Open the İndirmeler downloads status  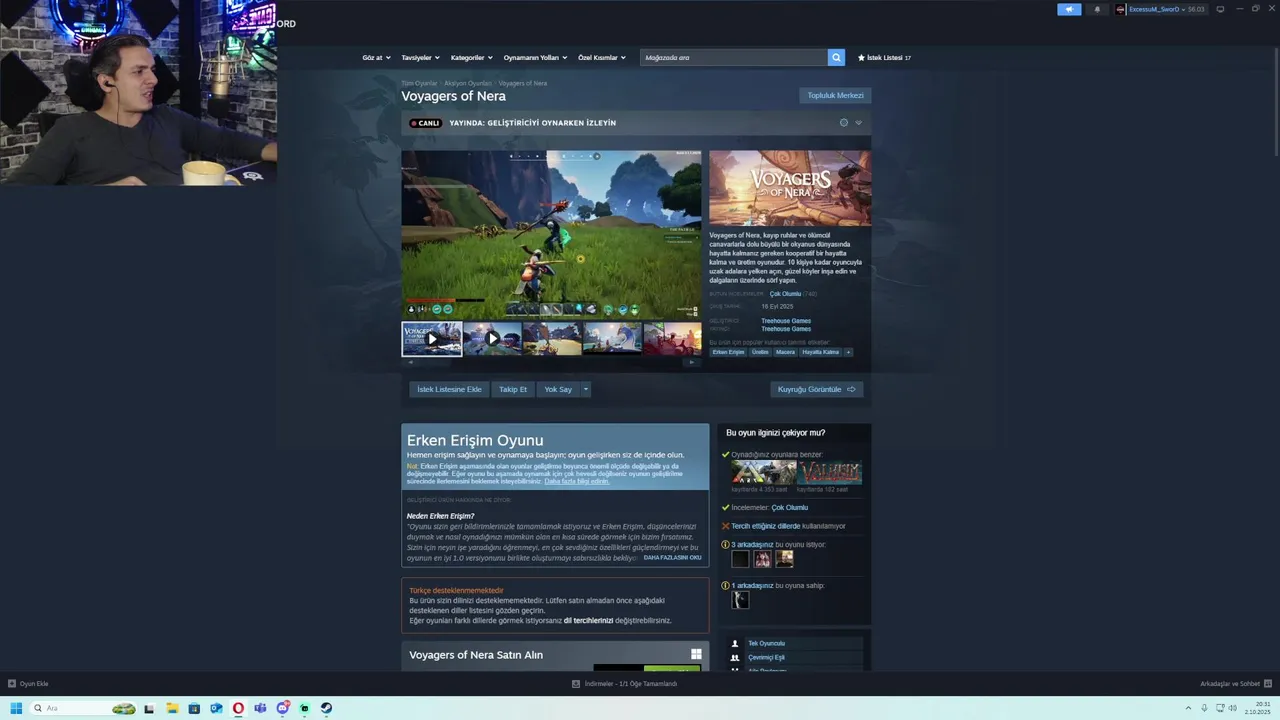(624, 684)
